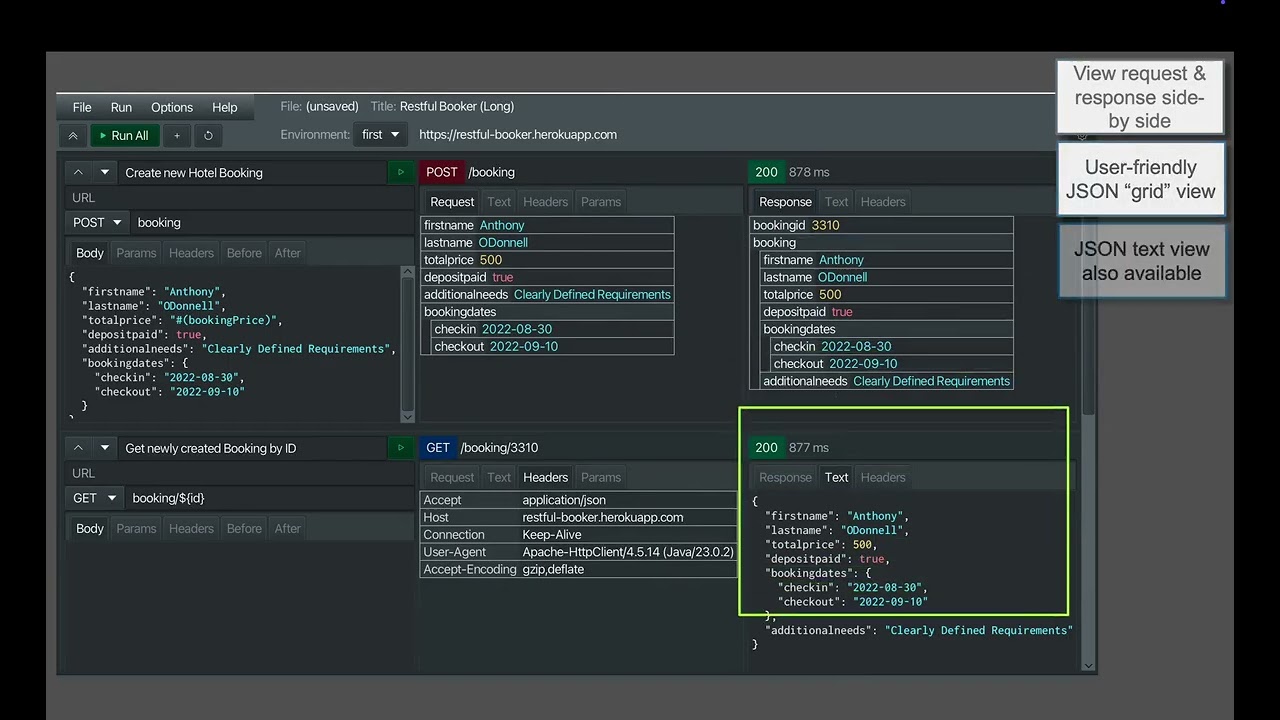Select Request tab under GET /booking/3310

tap(452, 477)
